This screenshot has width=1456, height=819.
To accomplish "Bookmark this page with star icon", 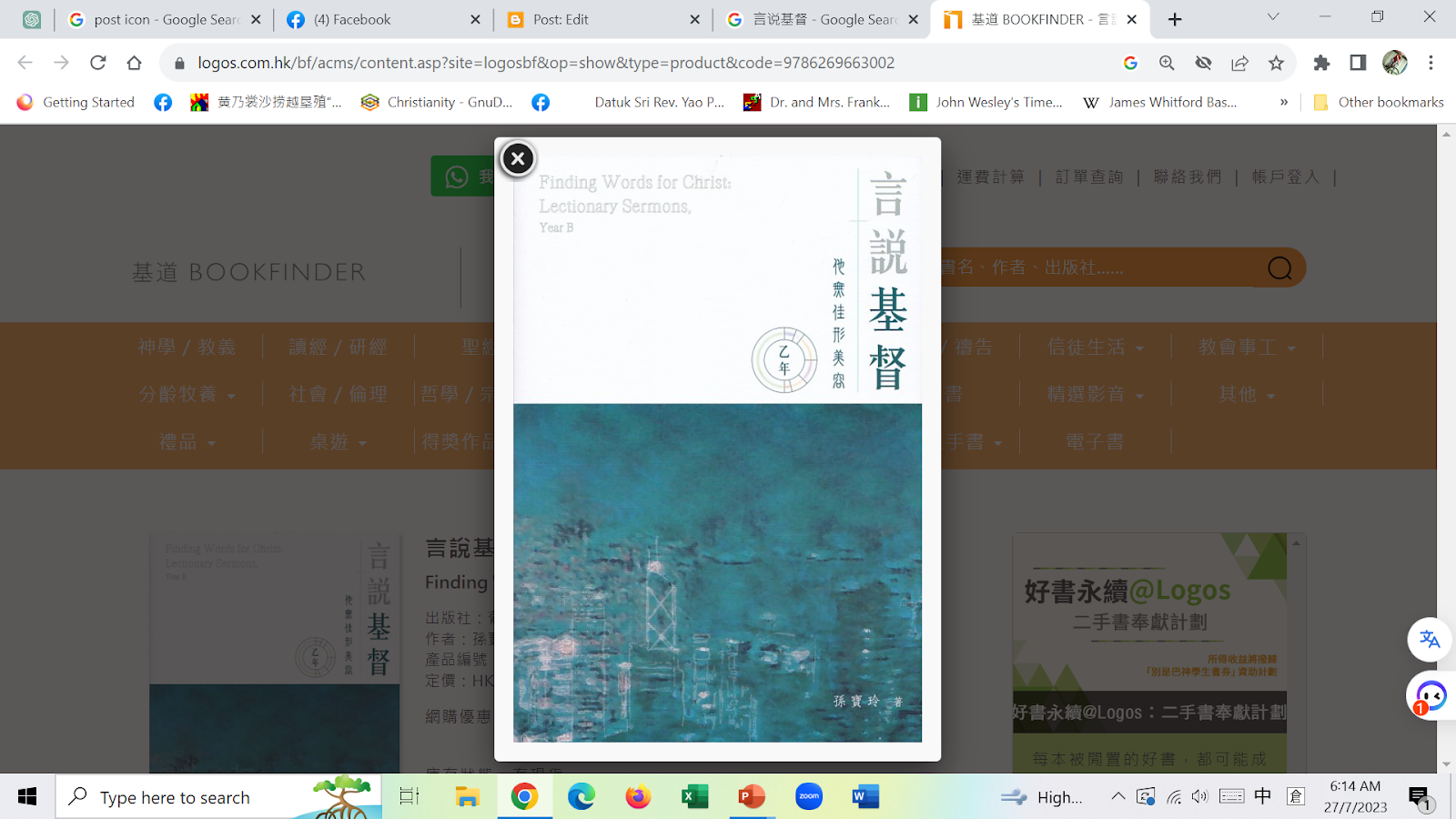I will point(1276,63).
